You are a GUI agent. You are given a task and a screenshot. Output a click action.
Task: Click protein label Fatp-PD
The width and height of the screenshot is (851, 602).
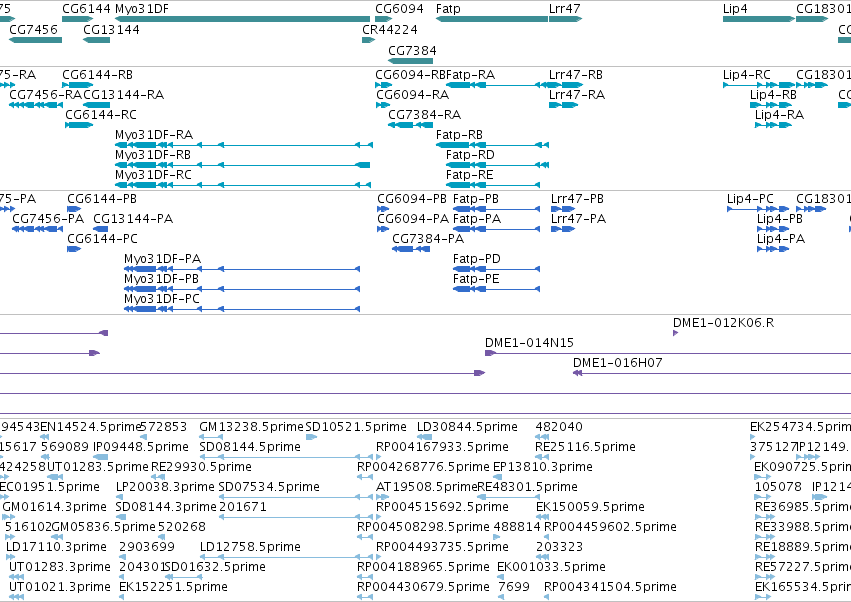tap(477, 258)
